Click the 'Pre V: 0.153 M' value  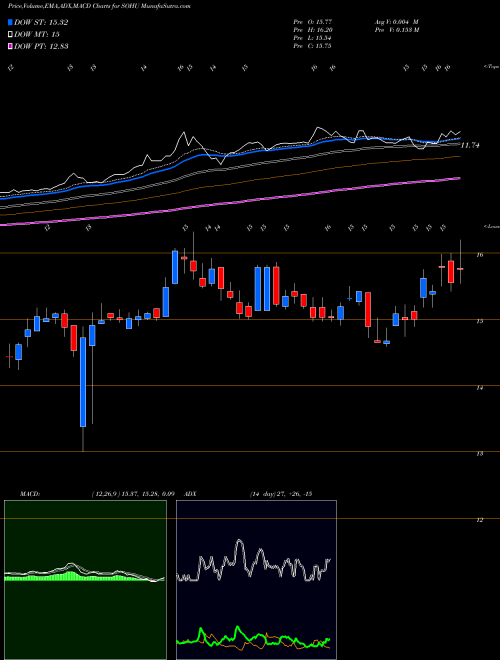click(x=396, y=30)
